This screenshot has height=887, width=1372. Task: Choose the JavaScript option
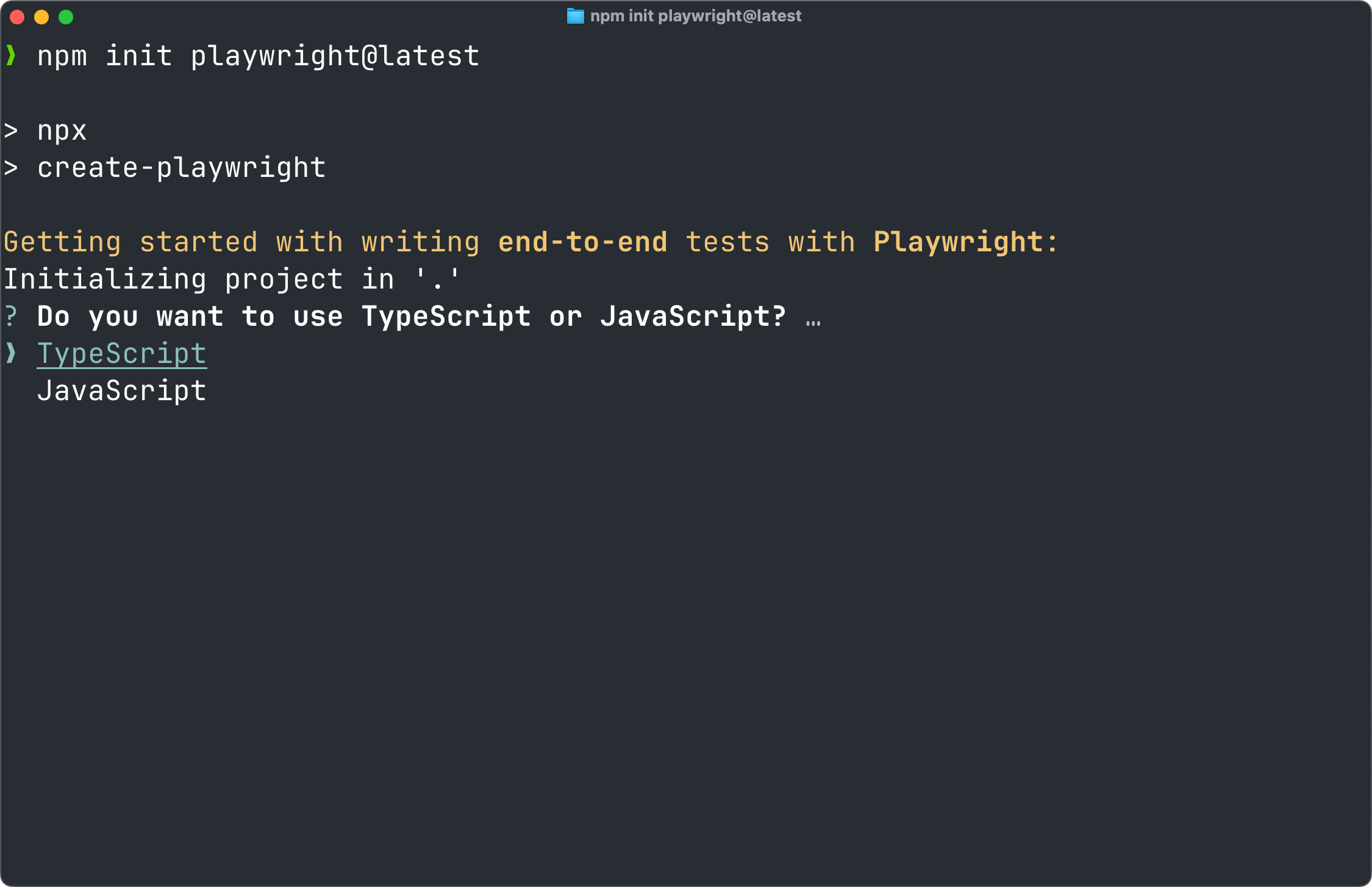(122, 391)
